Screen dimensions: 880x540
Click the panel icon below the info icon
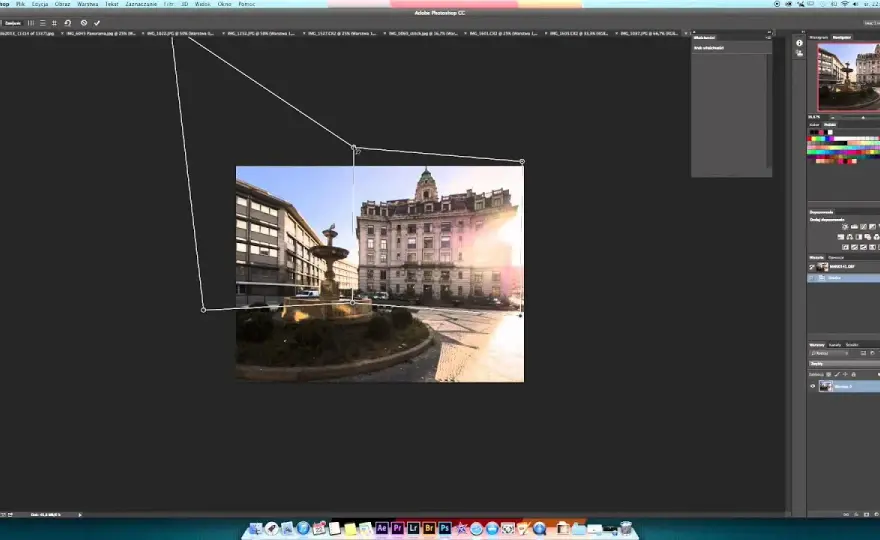coord(799,53)
